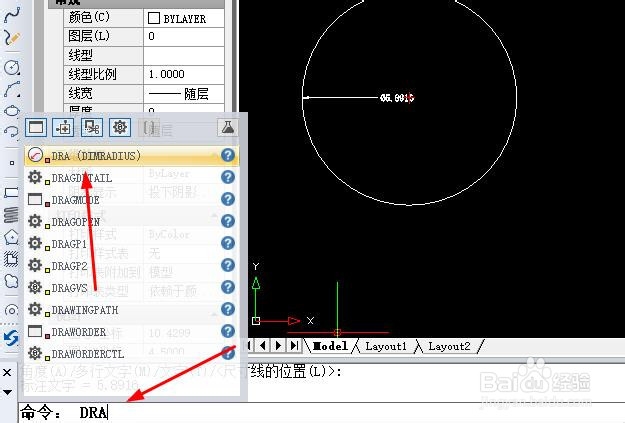Viewport: 625px width, 423px height.
Task: Select the Spline tool in left toolbar
Action: point(12,15)
